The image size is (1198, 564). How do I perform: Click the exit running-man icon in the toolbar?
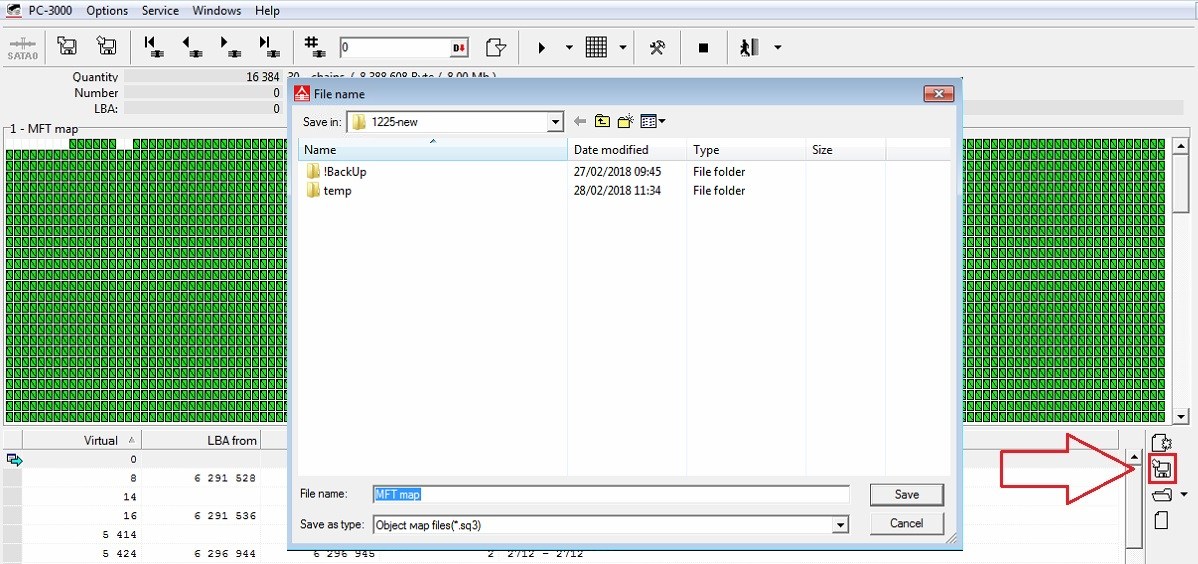tap(749, 47)
